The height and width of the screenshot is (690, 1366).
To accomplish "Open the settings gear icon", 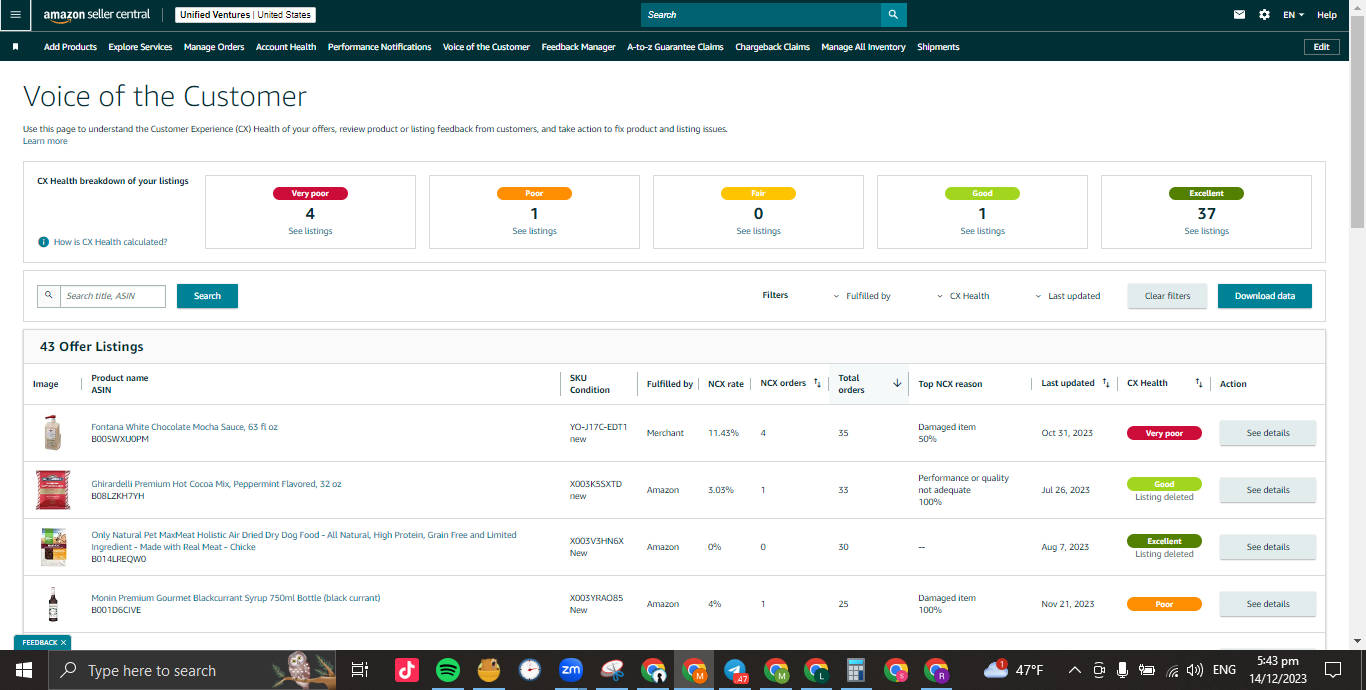I will tap(1265, 15).
